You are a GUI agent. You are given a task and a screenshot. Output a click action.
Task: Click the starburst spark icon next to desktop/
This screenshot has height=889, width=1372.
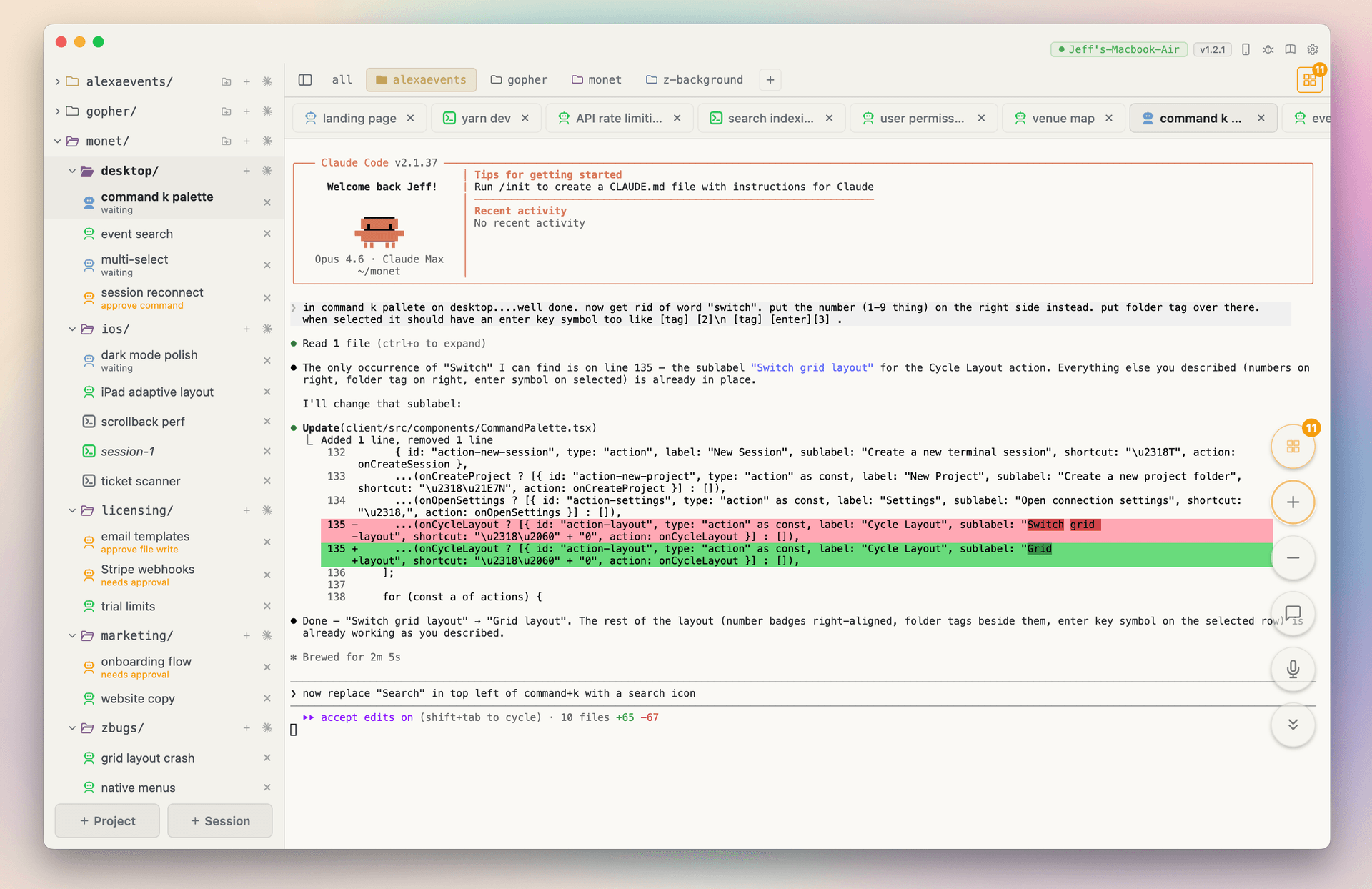click(x=267, y=171)
